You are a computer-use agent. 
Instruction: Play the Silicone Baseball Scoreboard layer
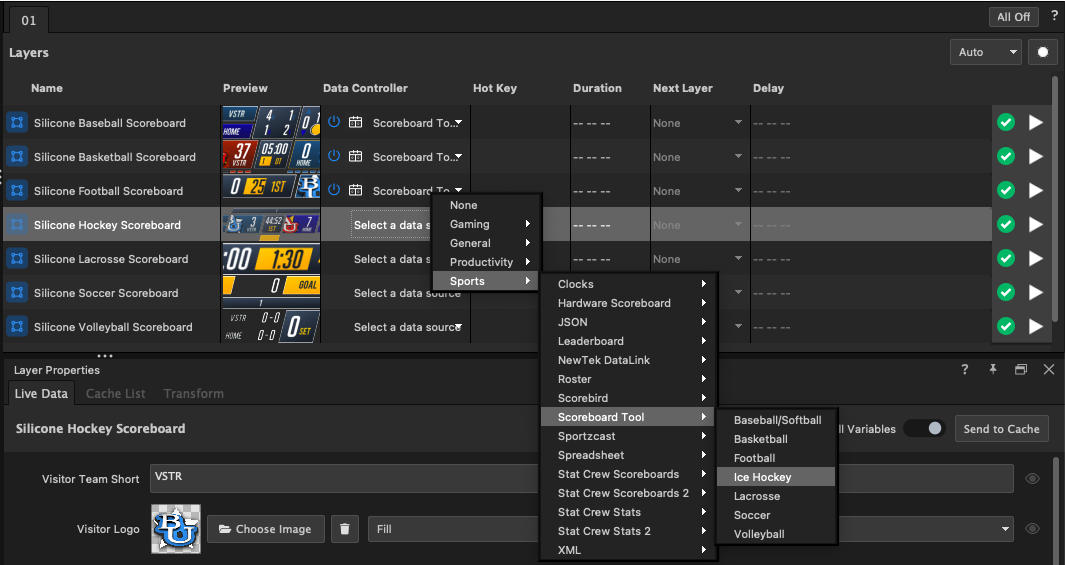point(1036,123)
